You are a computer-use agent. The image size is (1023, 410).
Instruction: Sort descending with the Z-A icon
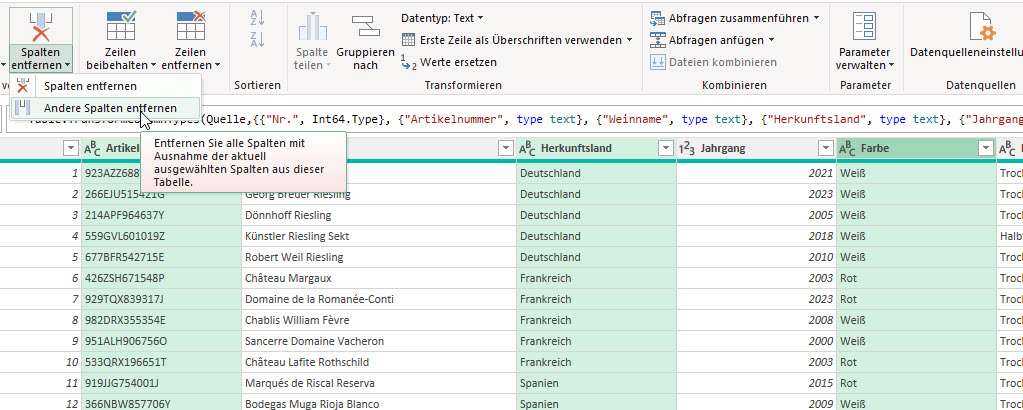tap(257, 40)
